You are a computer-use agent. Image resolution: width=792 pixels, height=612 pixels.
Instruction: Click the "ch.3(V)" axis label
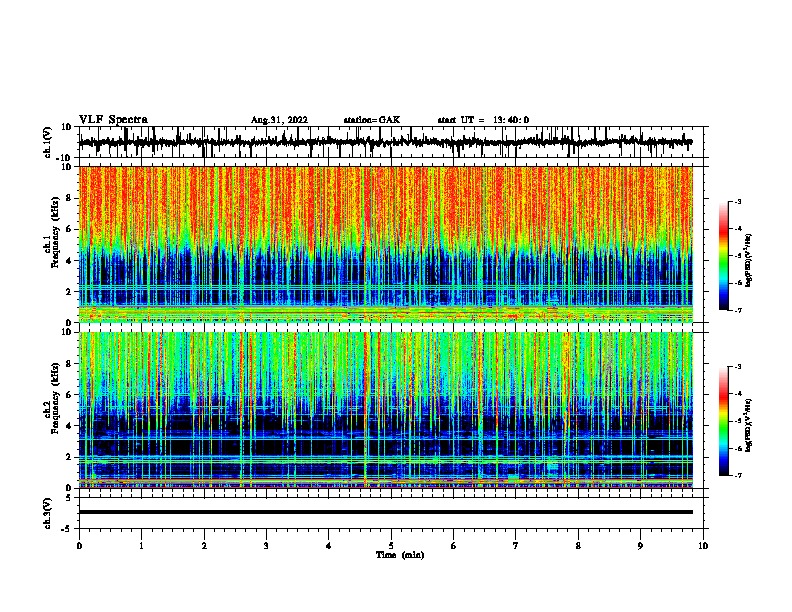coord(48,513)
